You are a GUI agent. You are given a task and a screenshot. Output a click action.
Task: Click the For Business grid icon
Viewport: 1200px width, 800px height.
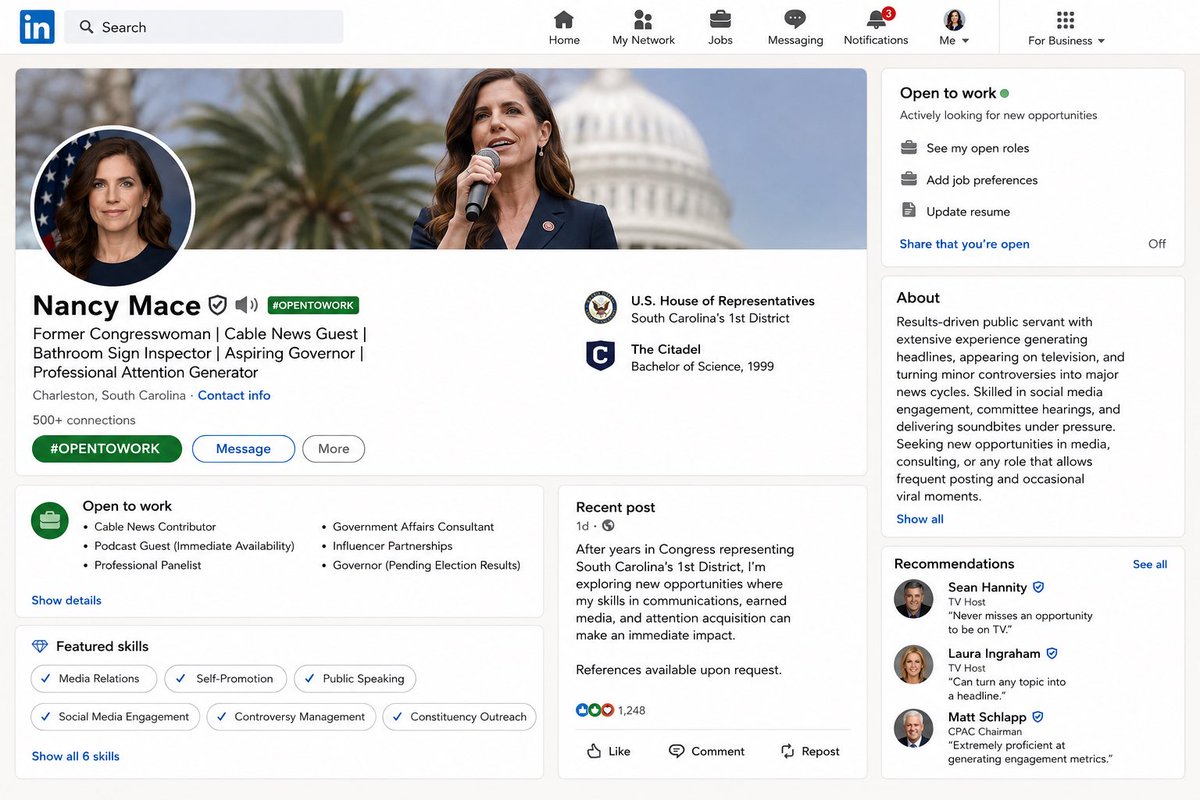click(x=1065, y=20)
